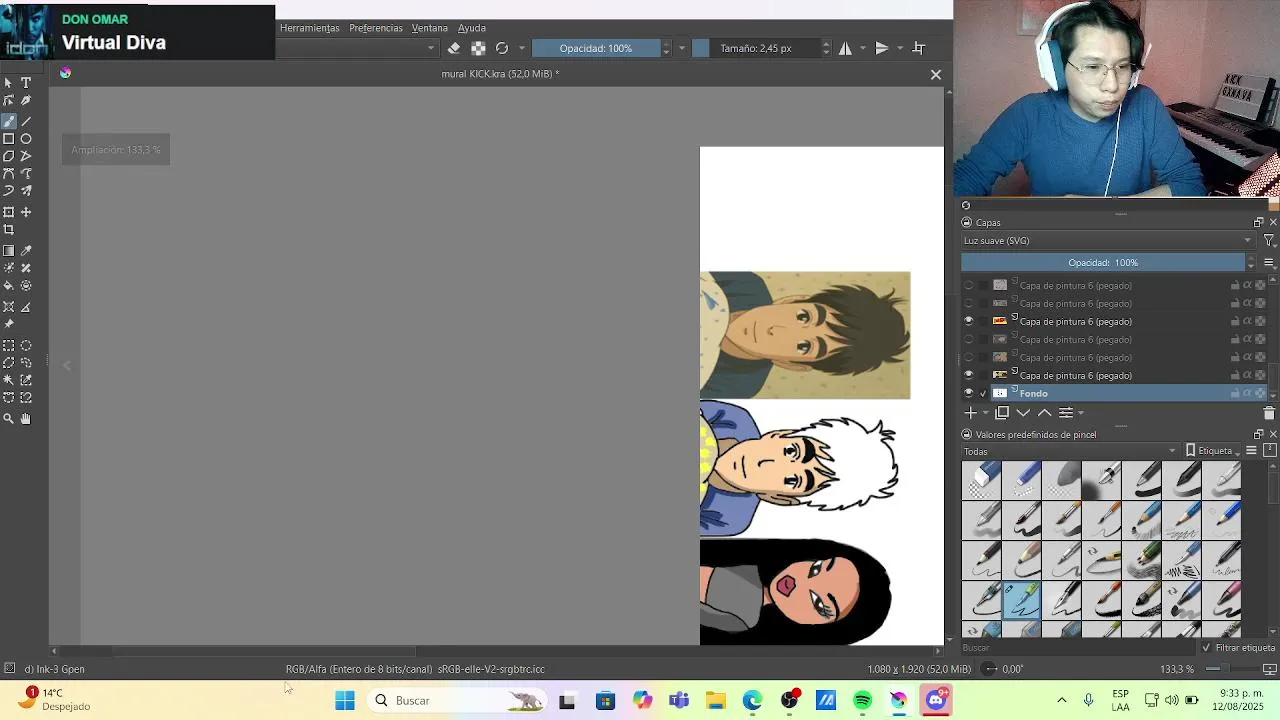
Task: Move the layer down with down chevron
Action: pos(1023,412)
